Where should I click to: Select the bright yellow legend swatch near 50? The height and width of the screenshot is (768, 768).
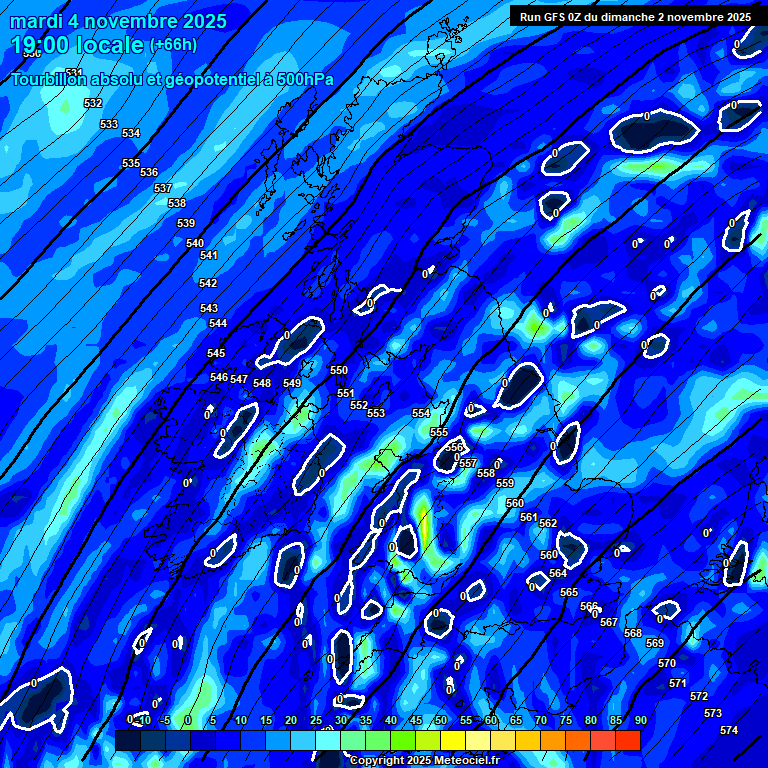(453, 741)
